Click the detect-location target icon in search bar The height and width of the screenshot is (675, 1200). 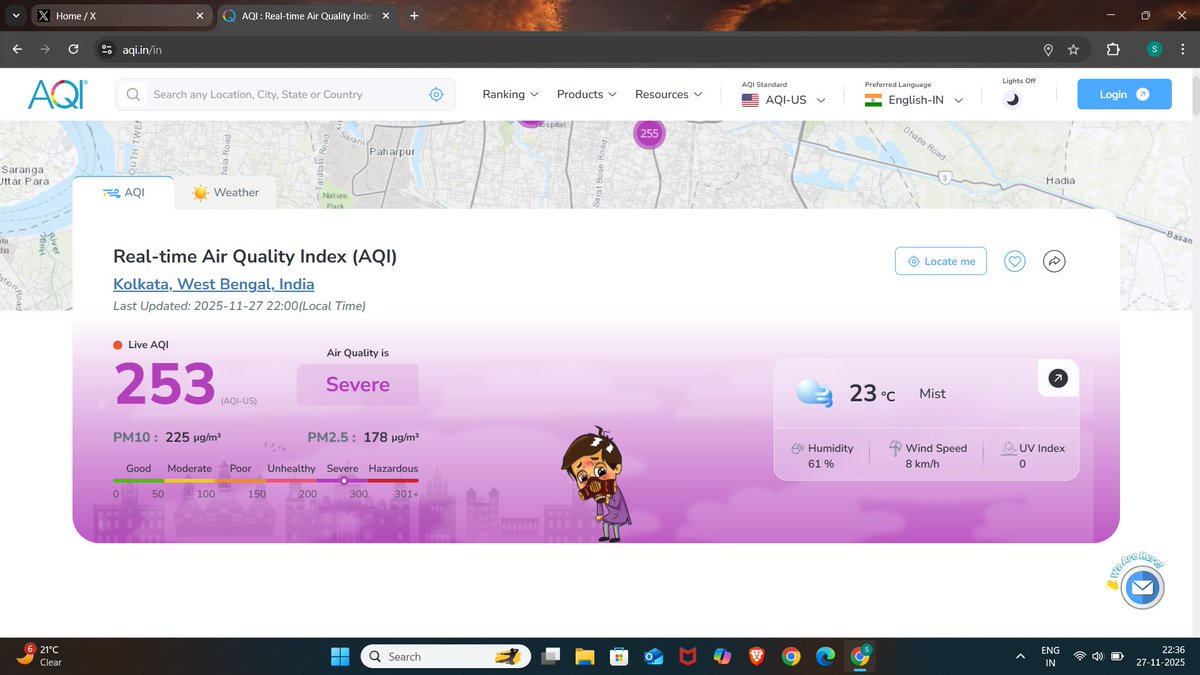coord(436,94)
